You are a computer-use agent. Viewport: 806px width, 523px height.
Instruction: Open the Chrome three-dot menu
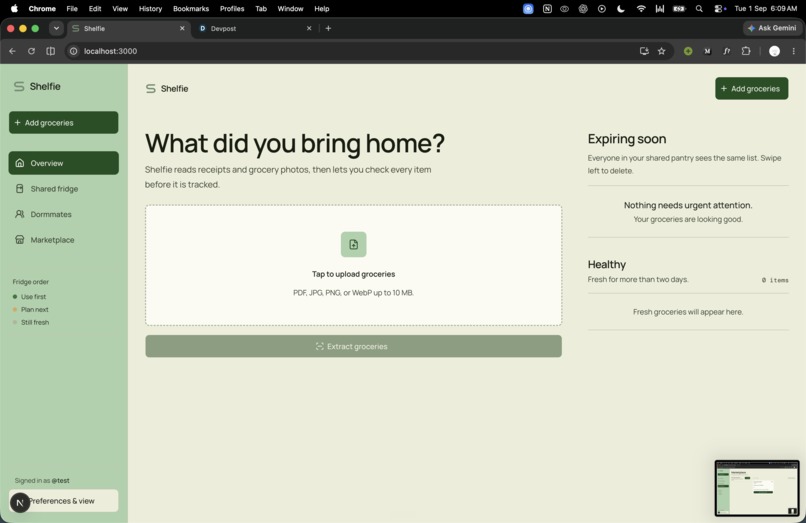click(x=794, y=51)
